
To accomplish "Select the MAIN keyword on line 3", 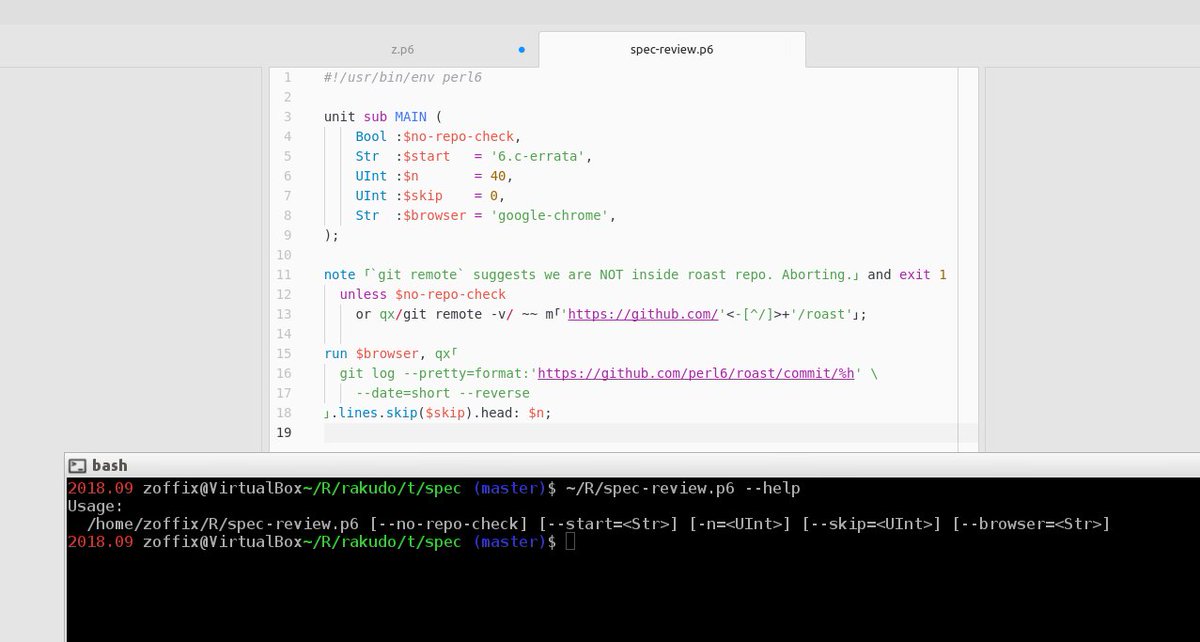I will tap(413, 116).
